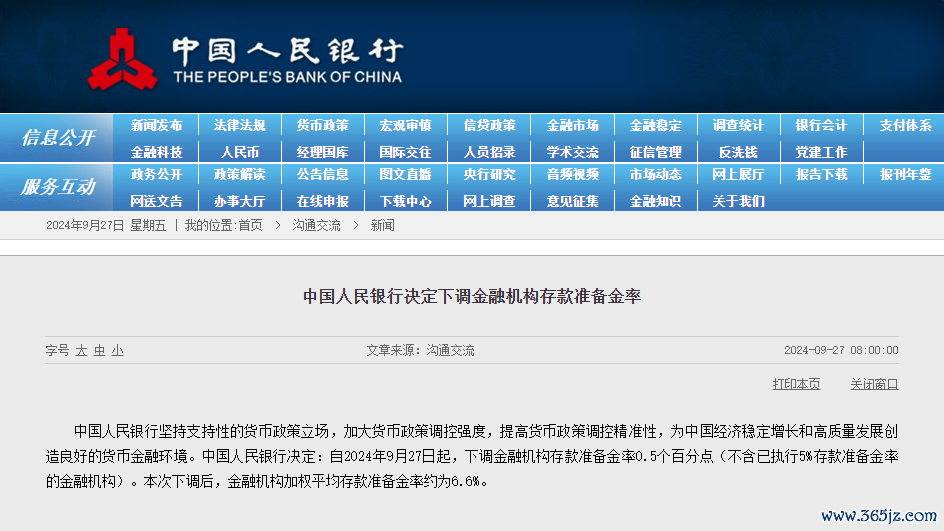Navigate to the 人民币 page
The image size is (944, 531).
pos(240,152)
